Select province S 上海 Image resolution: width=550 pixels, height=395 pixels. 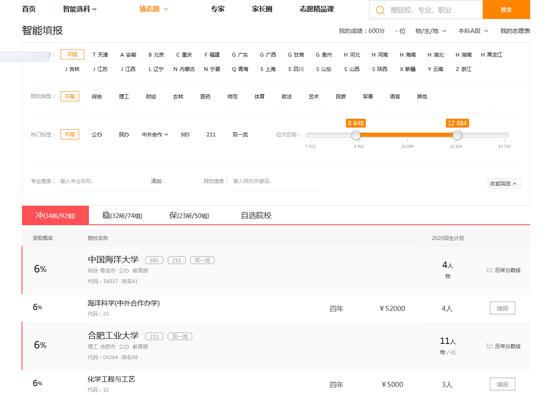pyautogui.click(x=268, y=69)
